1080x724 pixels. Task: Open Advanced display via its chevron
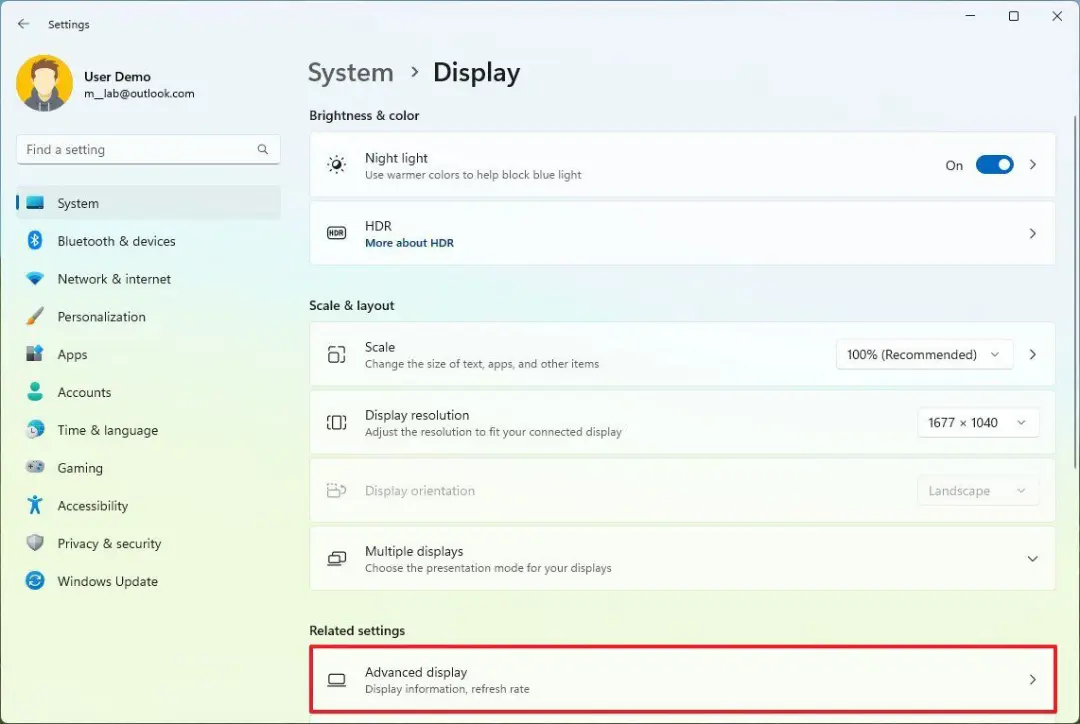click(1032, 680)
